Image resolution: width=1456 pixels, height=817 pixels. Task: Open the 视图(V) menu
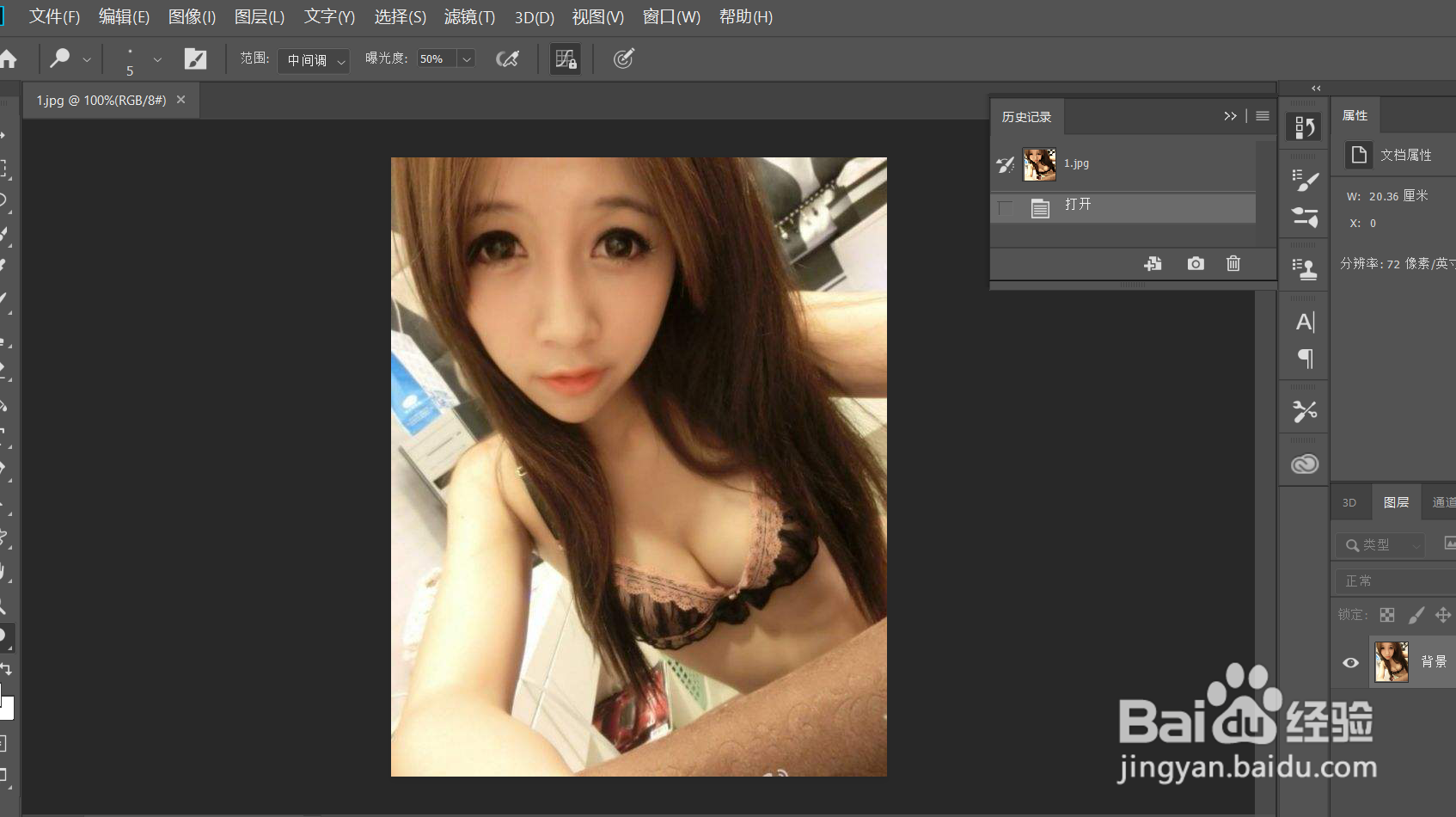click(x=598, y=17)
